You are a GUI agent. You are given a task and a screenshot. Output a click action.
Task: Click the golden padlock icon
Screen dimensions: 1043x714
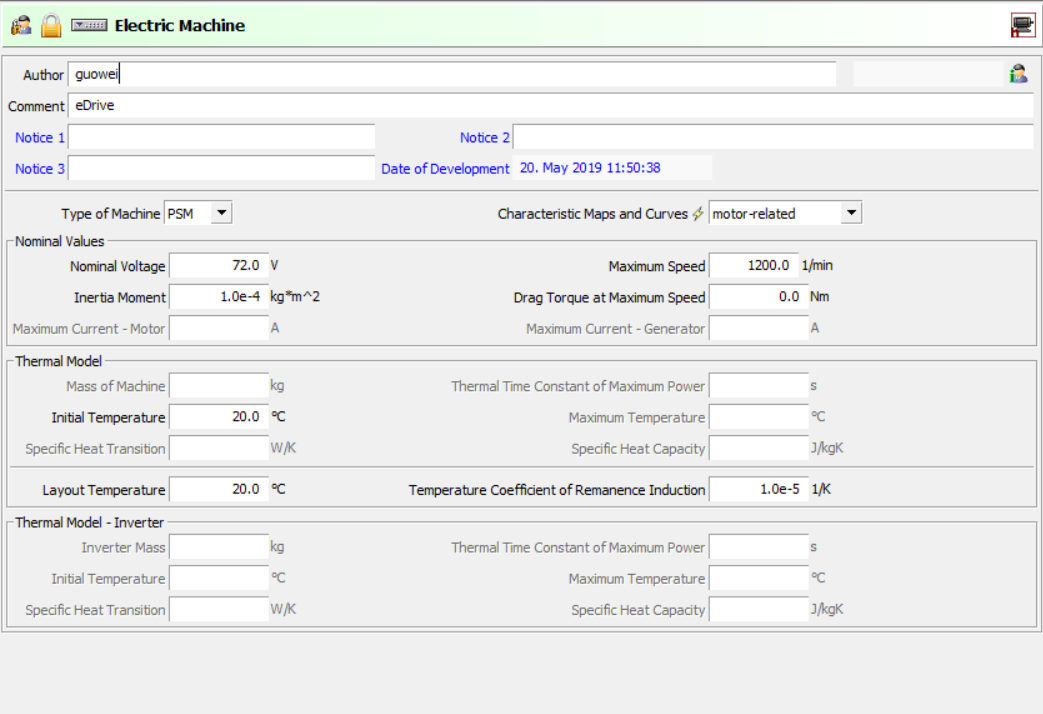tap(51, 26)
